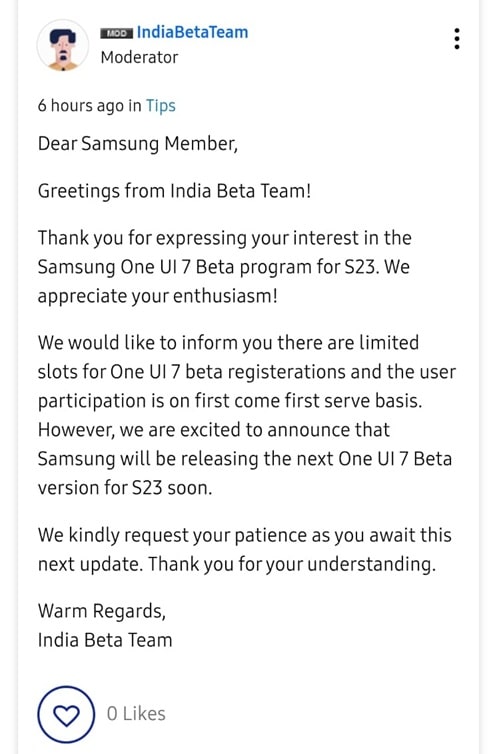The width and height of the screenshot is (497, 754).
Task: Click the MOD badge next to username
Action: coord(116,33)
